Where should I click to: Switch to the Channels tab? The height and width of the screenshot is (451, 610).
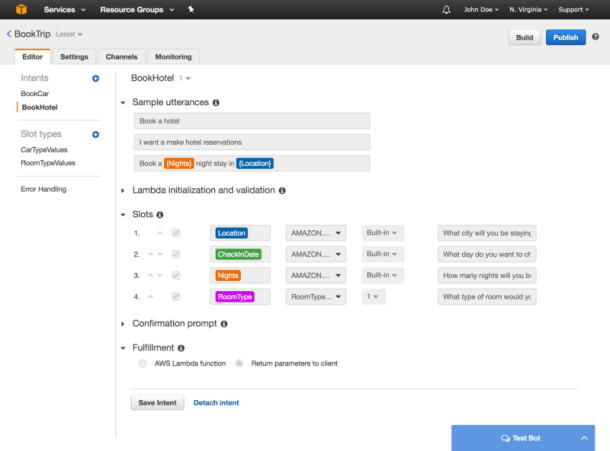[x=122, y=57]
